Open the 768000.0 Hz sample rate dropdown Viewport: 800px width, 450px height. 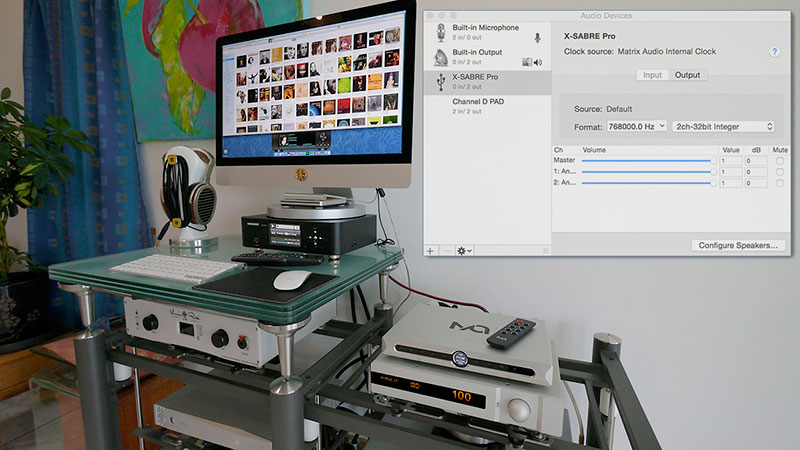pos(636,126)
